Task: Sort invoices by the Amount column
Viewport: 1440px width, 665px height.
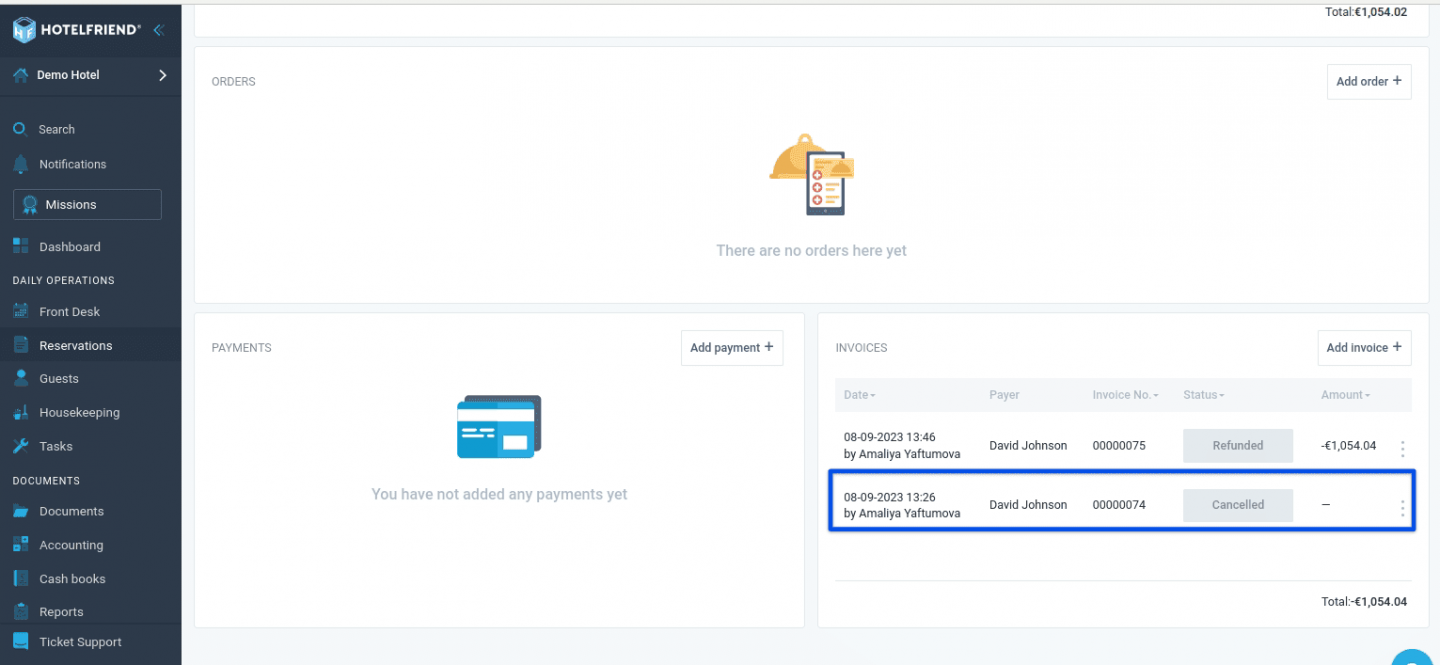Action: click(x=1345, y=395)
